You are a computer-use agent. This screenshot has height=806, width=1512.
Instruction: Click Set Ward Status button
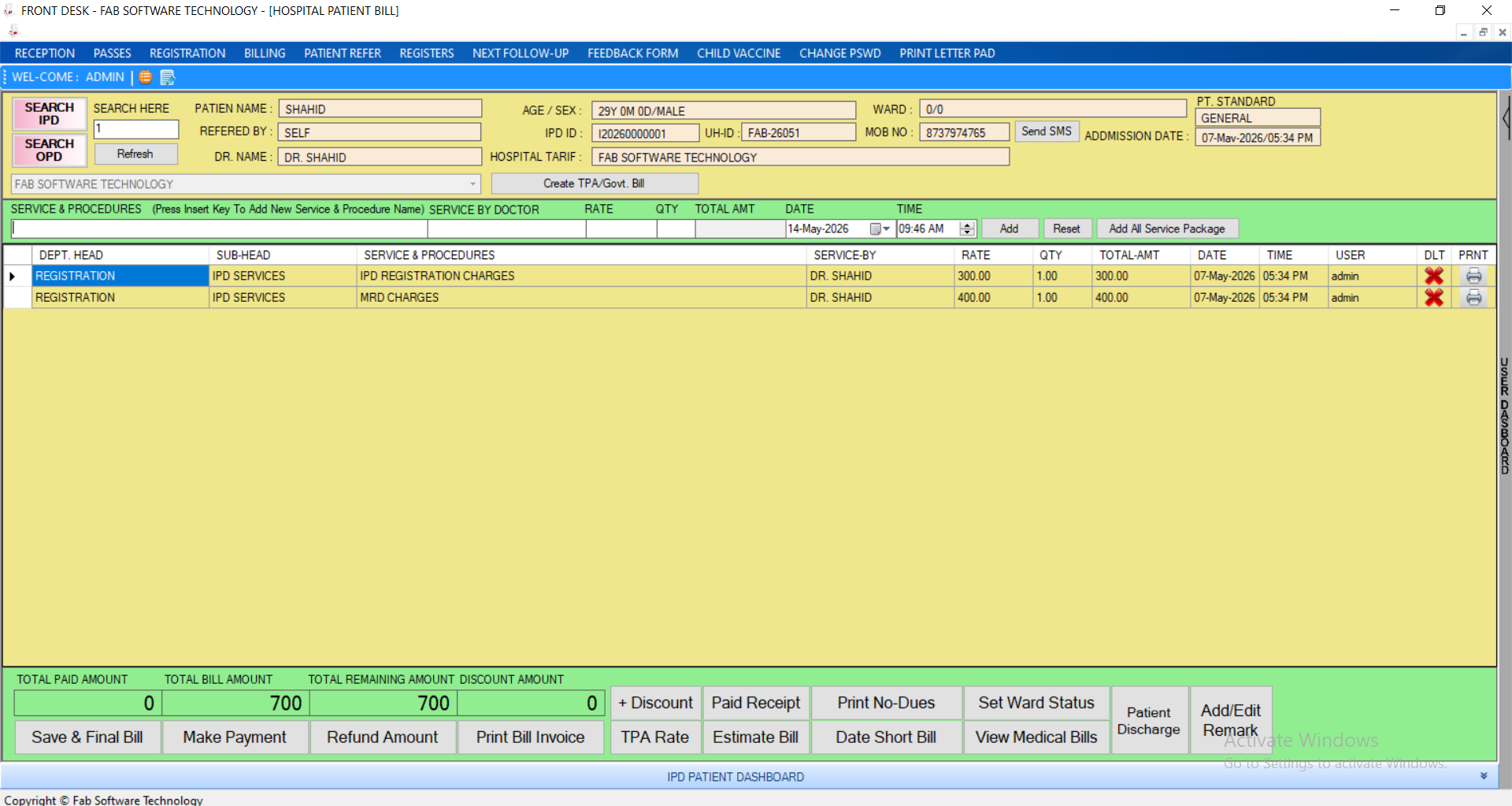point(1036,703)
